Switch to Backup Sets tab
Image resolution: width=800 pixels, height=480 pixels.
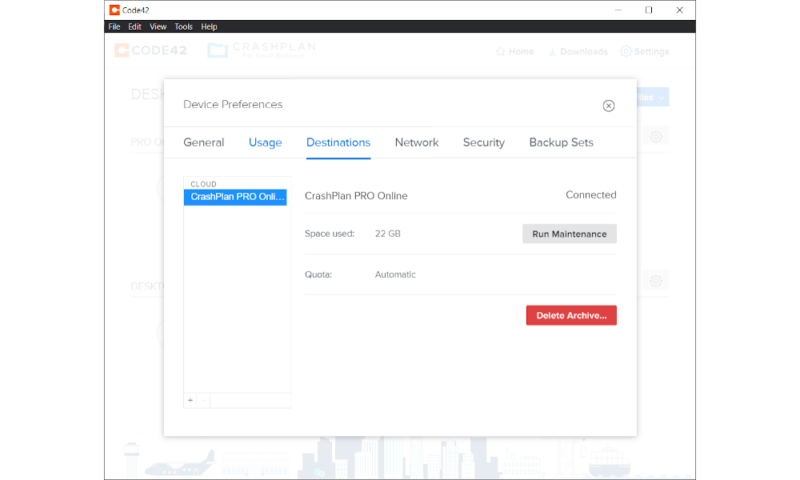(561, 142)
